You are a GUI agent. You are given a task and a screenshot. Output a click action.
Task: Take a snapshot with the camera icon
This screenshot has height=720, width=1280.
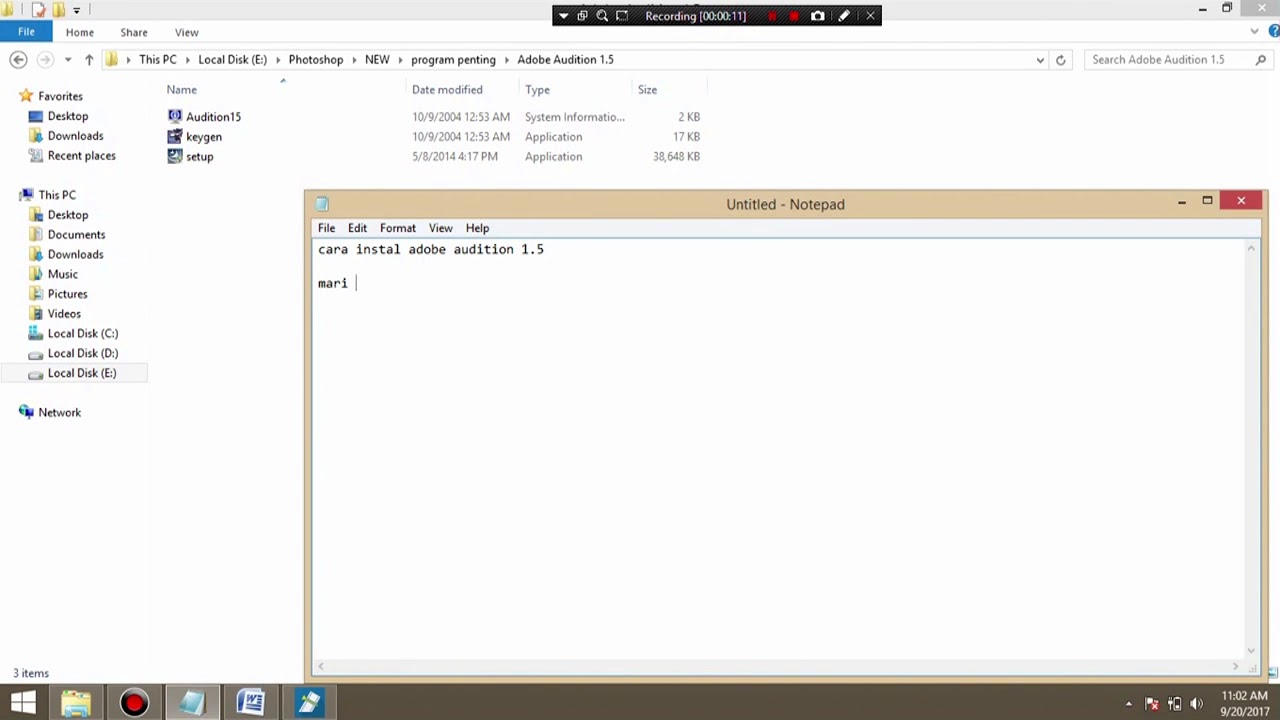click(818, 16)
